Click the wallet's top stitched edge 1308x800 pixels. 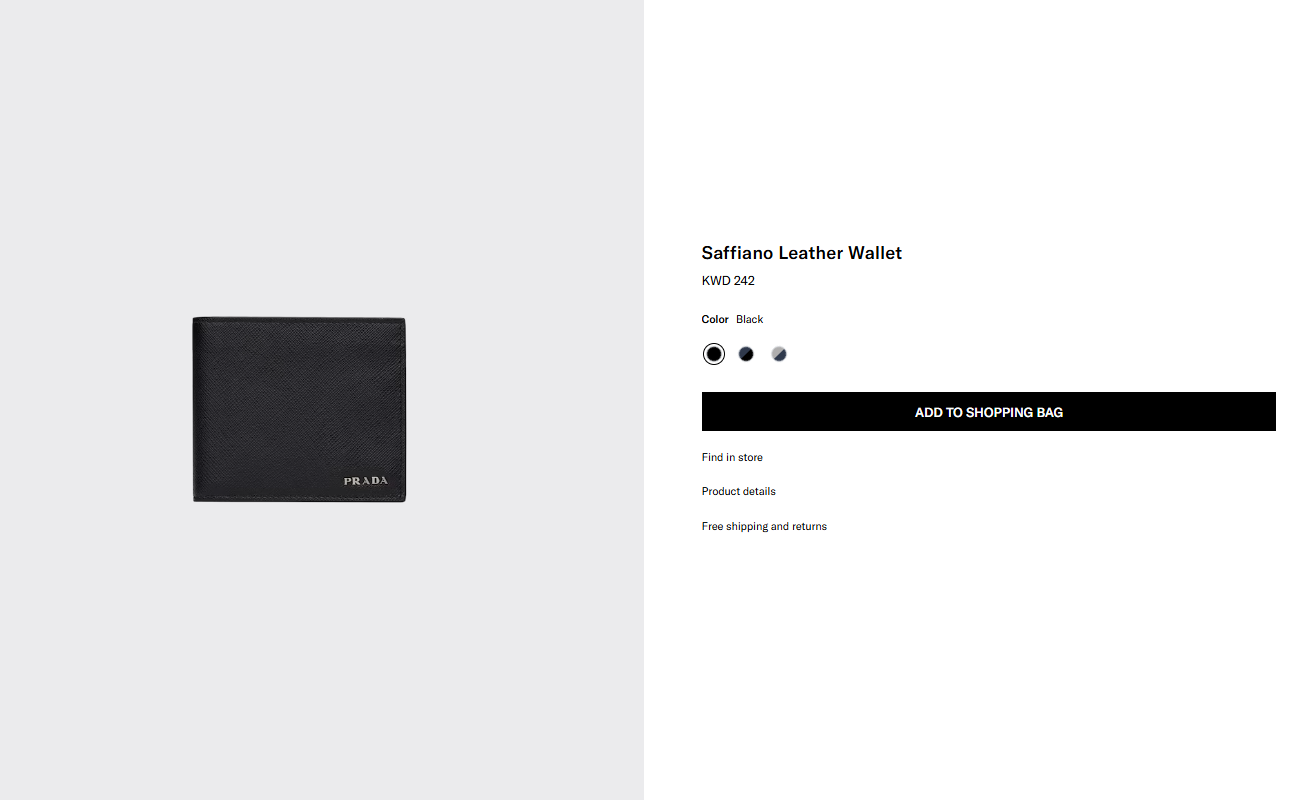click(299, 319)
